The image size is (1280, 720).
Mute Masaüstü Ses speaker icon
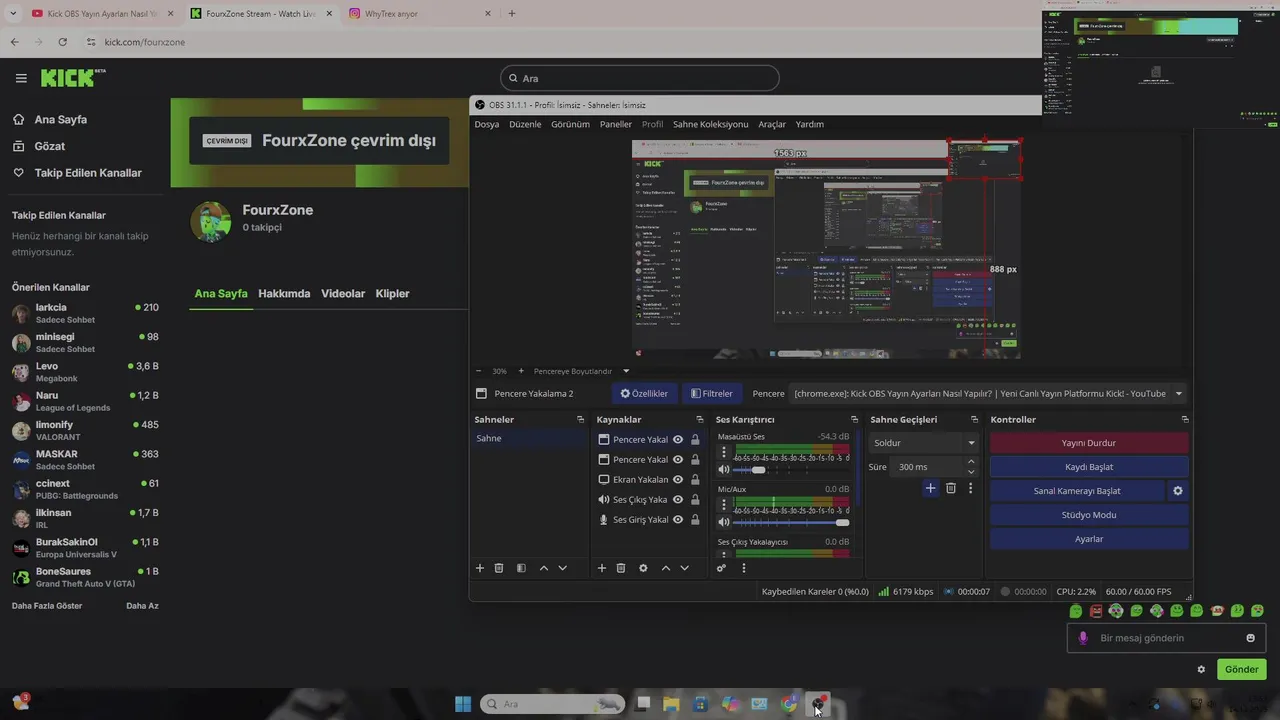(x=724, y=469)
